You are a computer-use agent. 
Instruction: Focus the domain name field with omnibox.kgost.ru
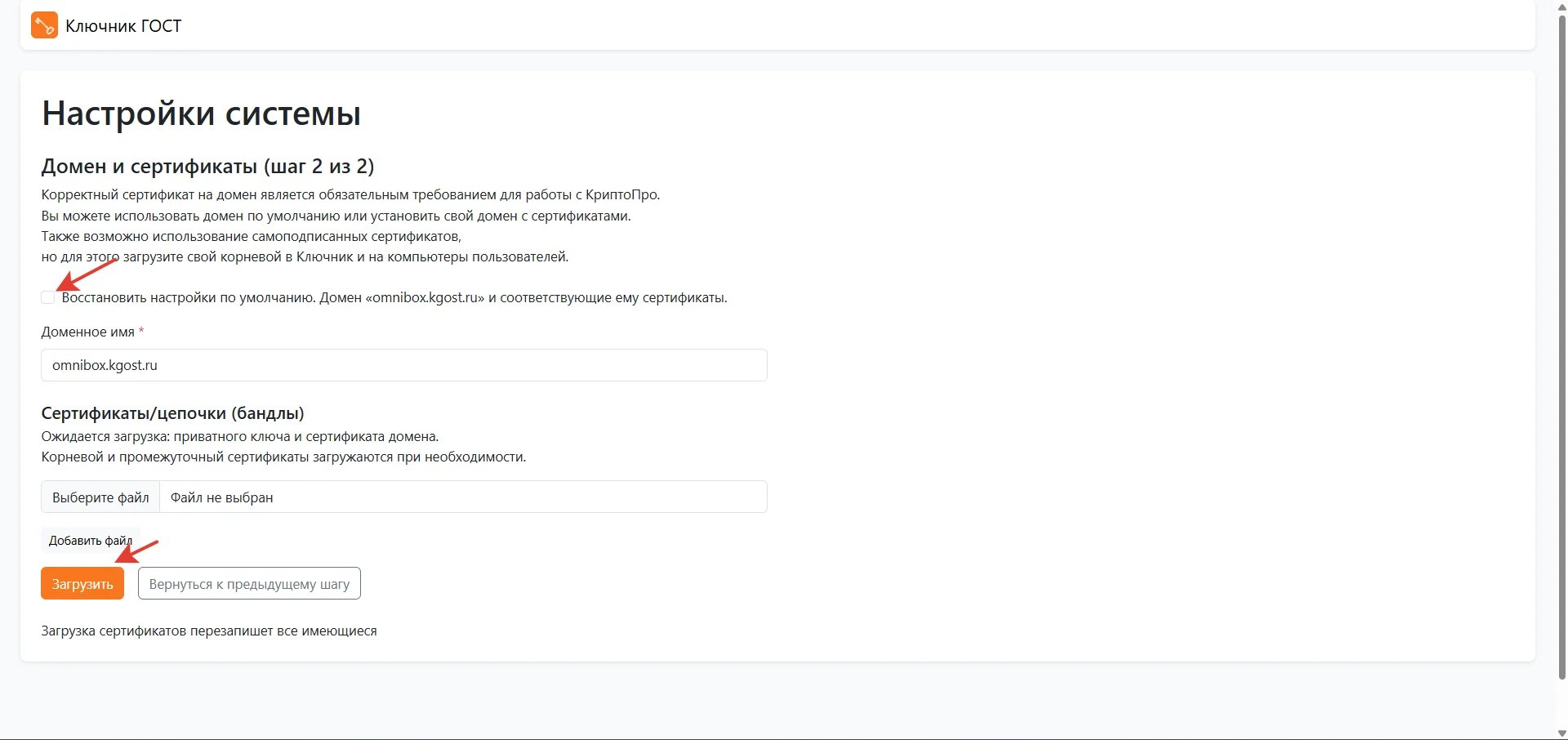point(403,365)
